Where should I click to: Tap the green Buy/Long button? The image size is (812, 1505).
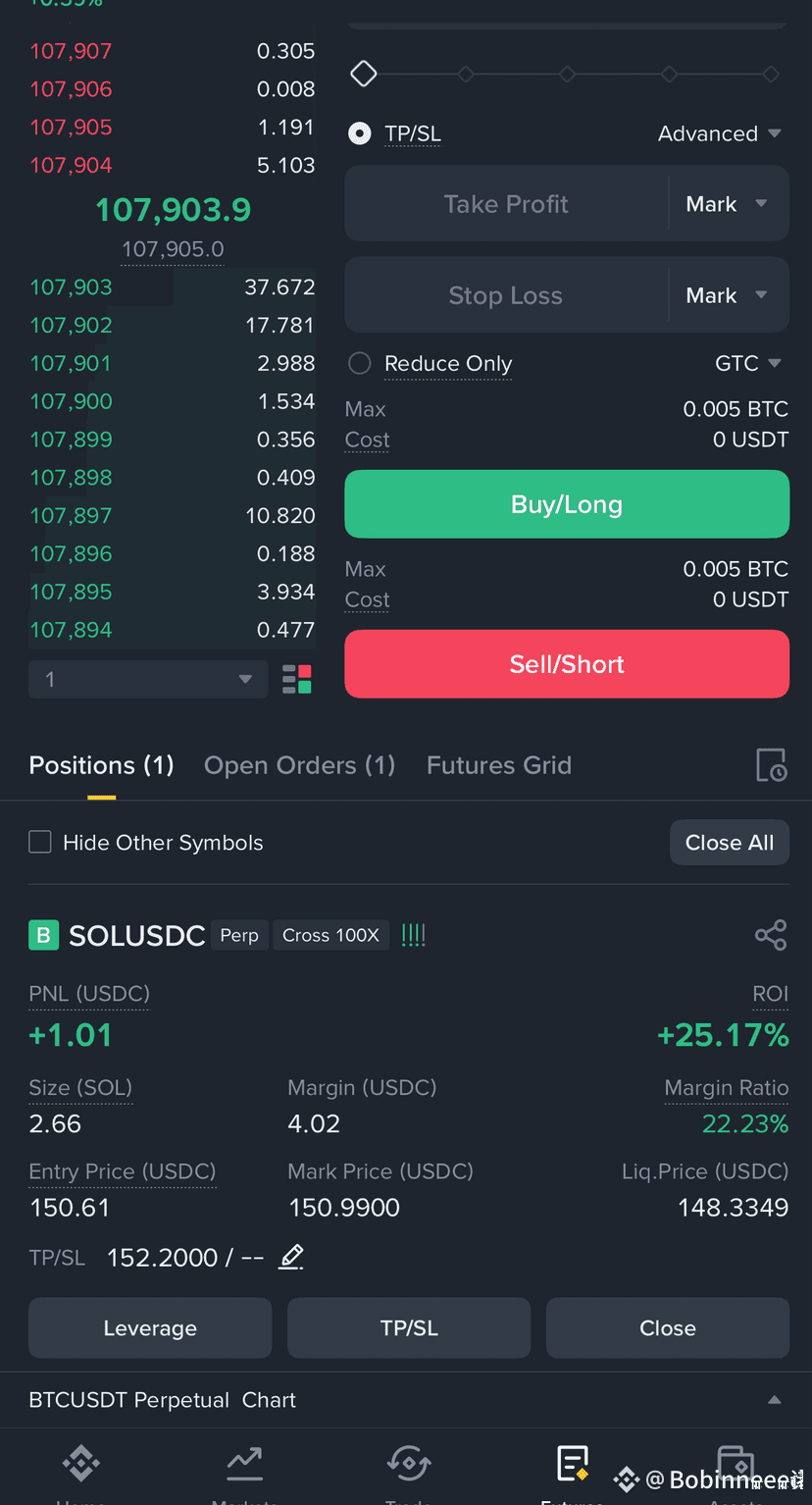click(567, 504)
